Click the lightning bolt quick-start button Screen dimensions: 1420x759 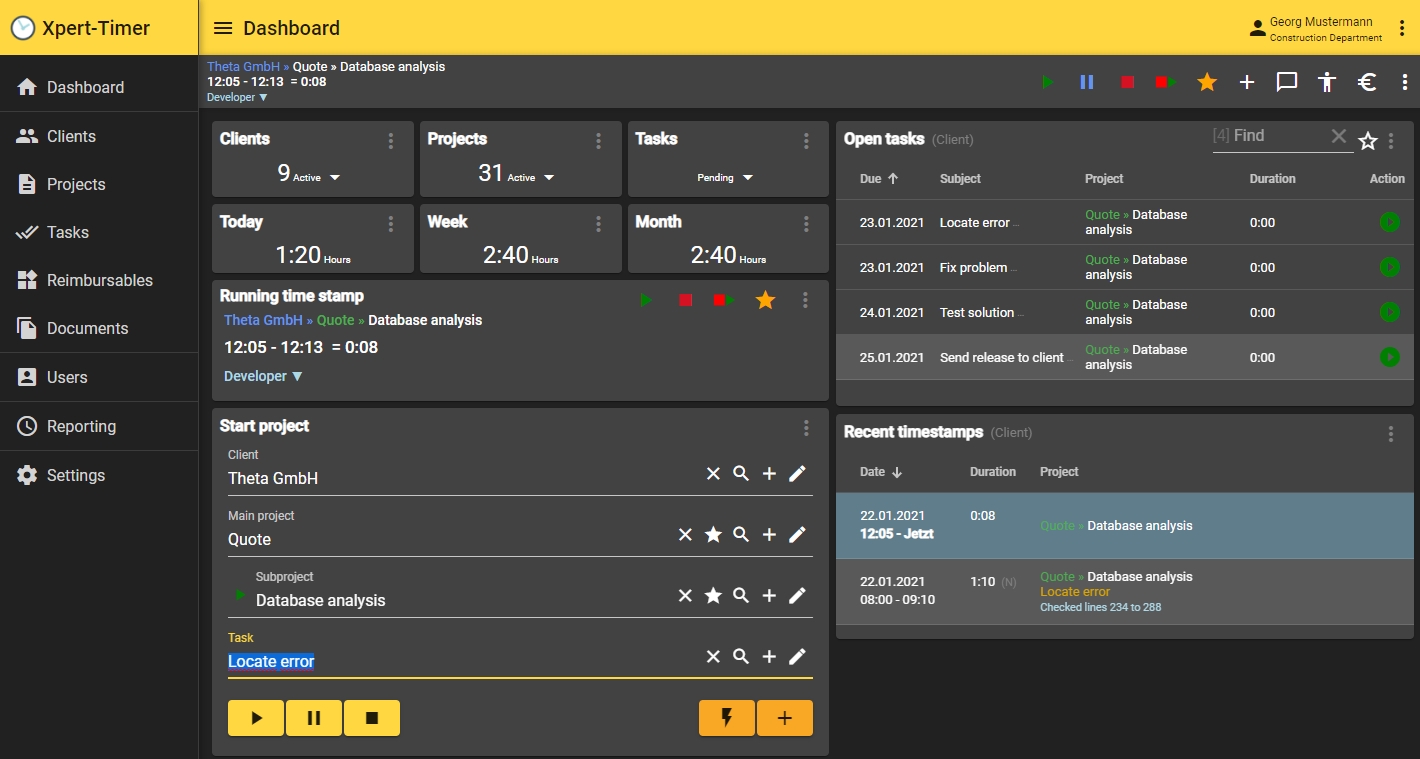[727, 718]
